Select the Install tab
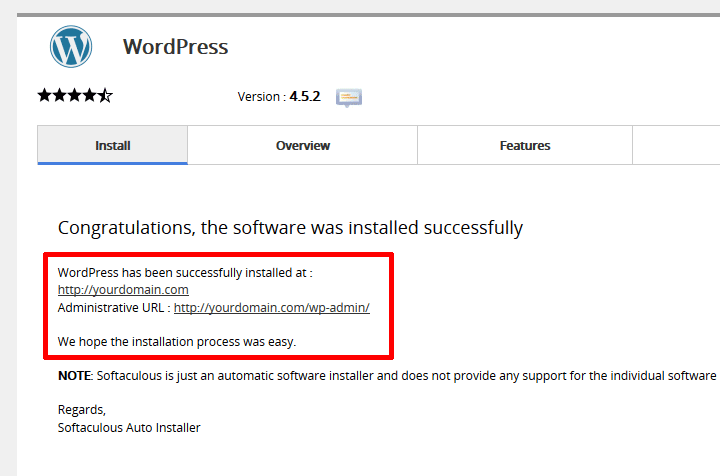This screenshot has width=720, height=476. click(x=112, y=145)
